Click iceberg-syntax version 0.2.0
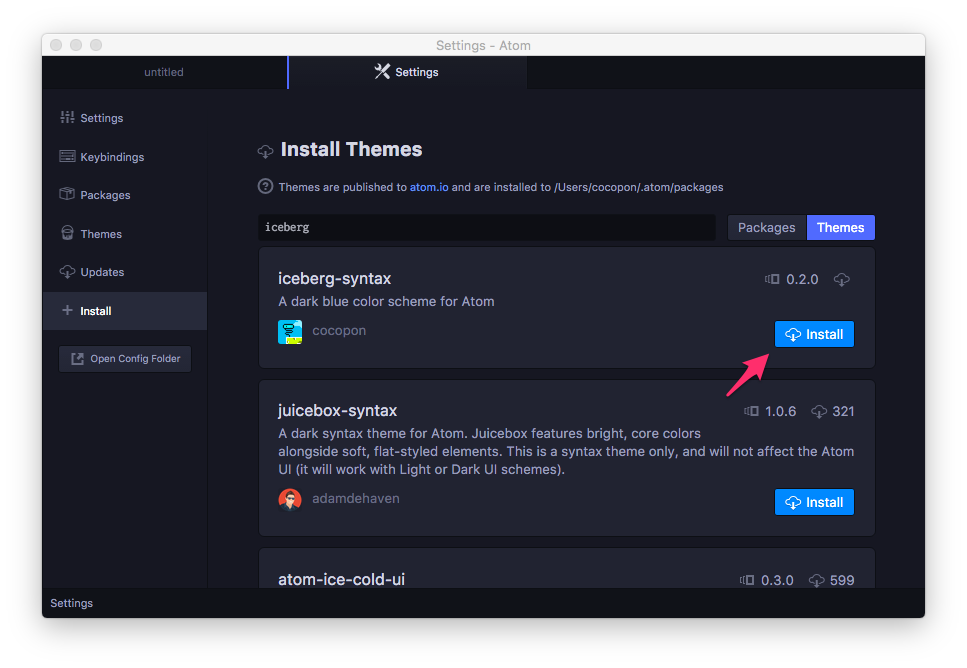Image resolution: width=967 pixels, height=668 pixels. coord(802,279)
